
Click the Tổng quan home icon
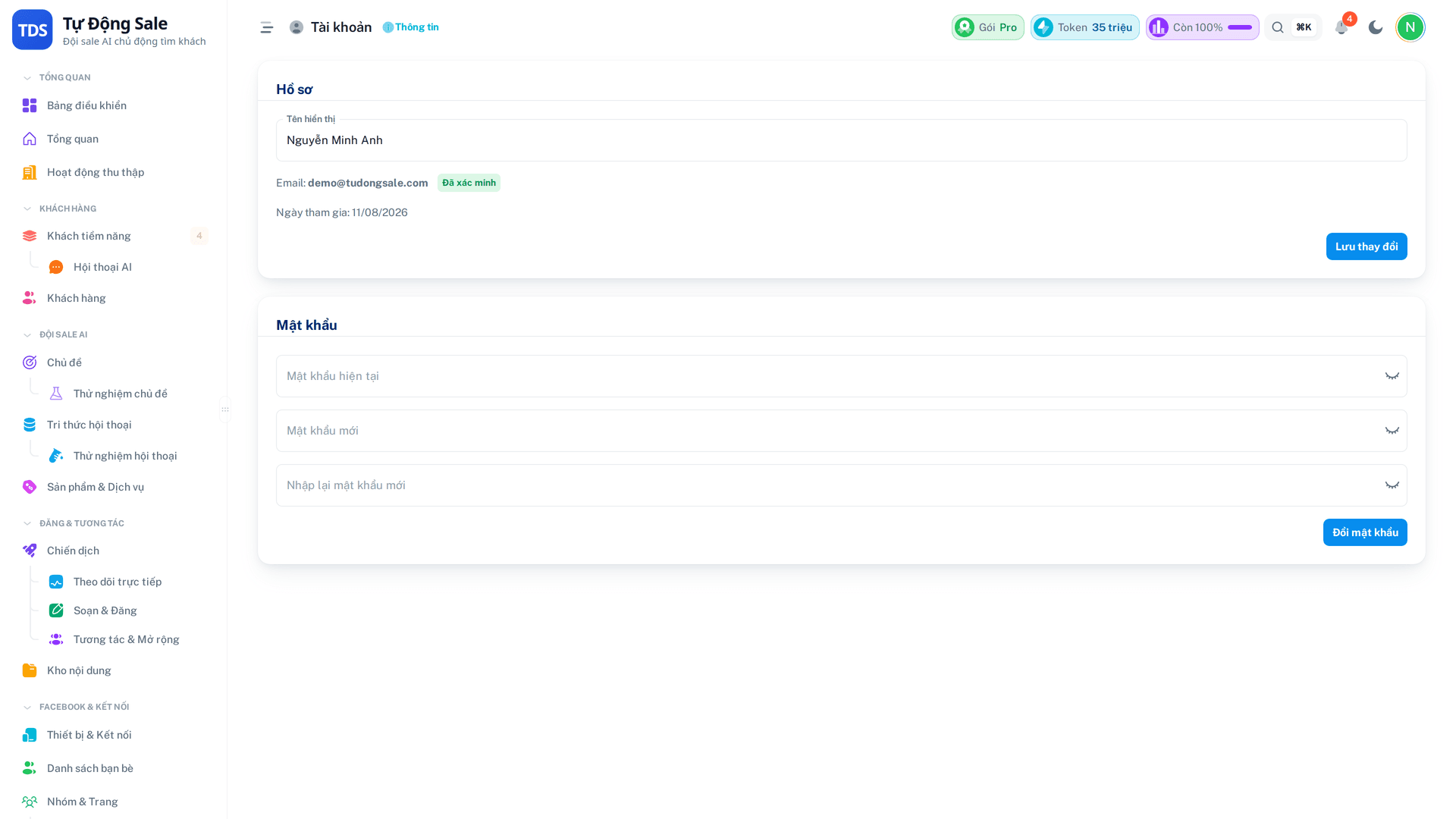pyautogui.click(x=30, y=139)
